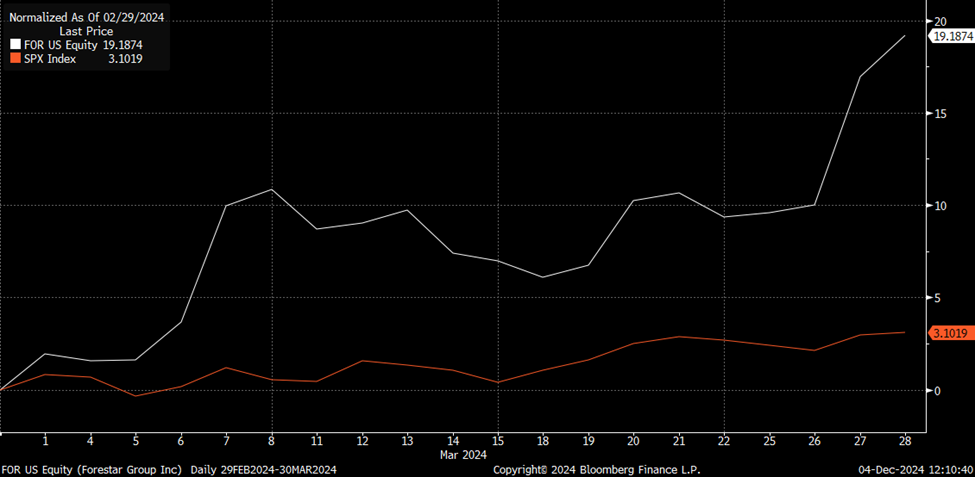Viewport: 975px width, 477px height.
Task: Select the 'FOR US Equity' legend label
Action: tap(61, 45)
